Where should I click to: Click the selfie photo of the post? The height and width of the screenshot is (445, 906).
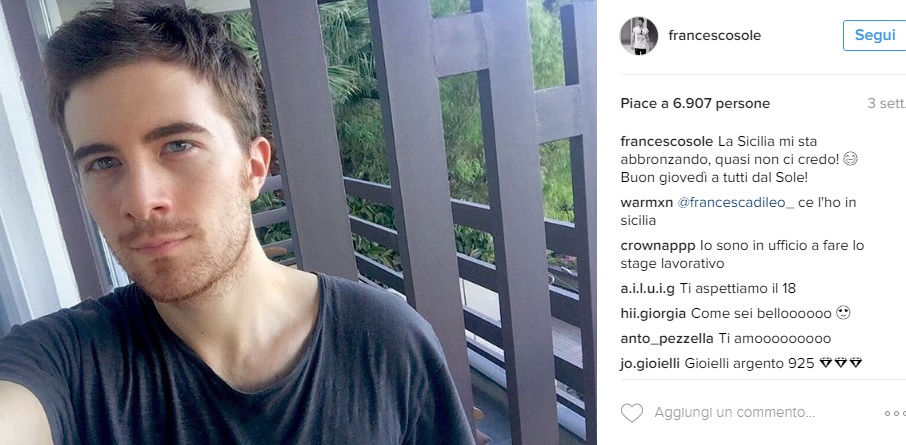coord(298,222)
